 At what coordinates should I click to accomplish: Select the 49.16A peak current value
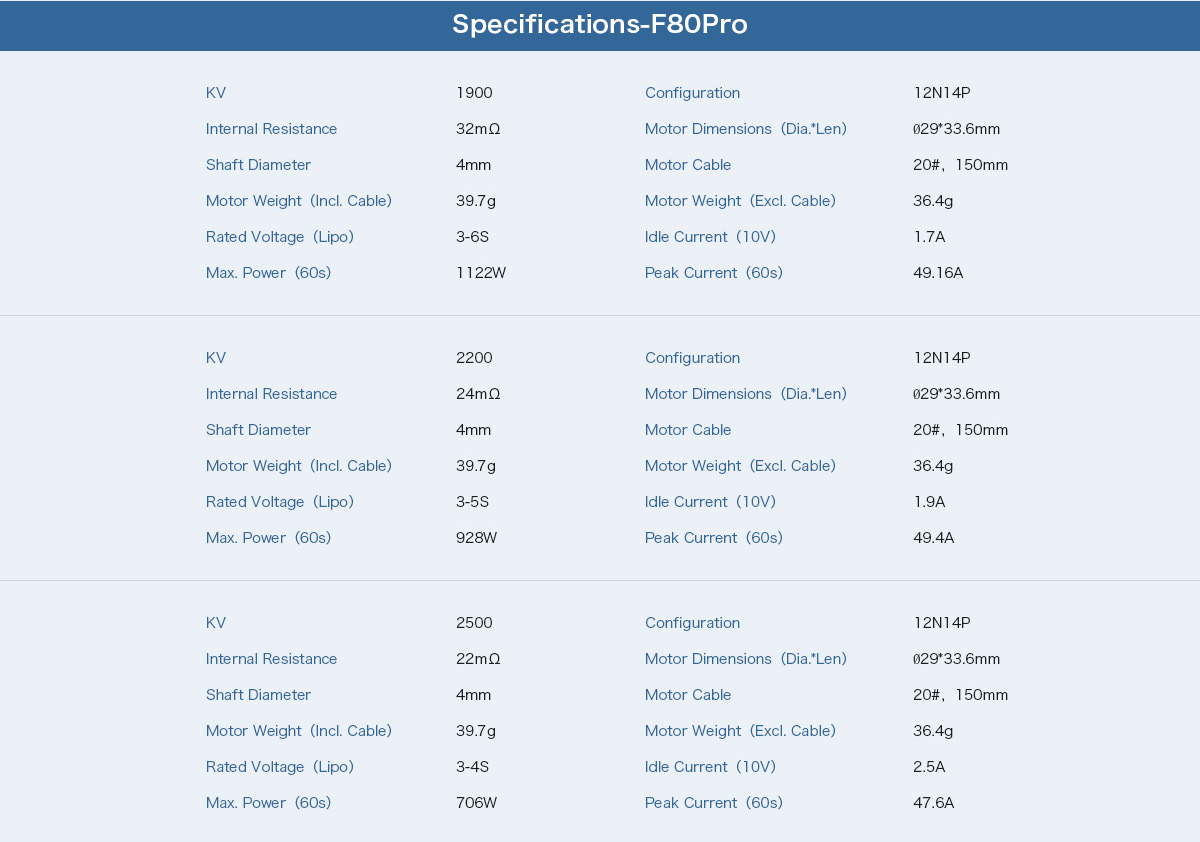point(938,273)
